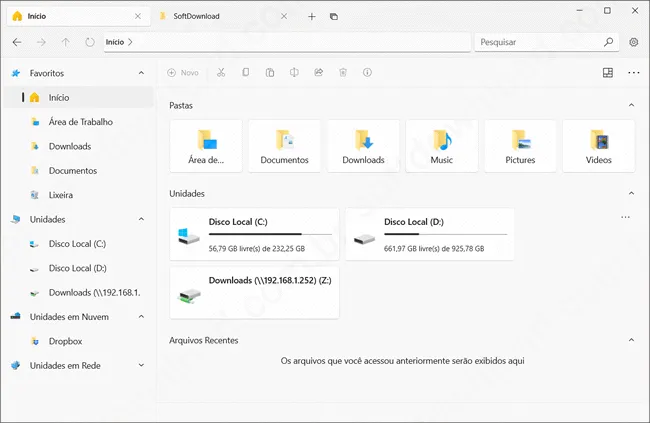Viewport: 650px width, 423px height.
Task: Click the Pesquisar search field
Action: click(538, 43)
